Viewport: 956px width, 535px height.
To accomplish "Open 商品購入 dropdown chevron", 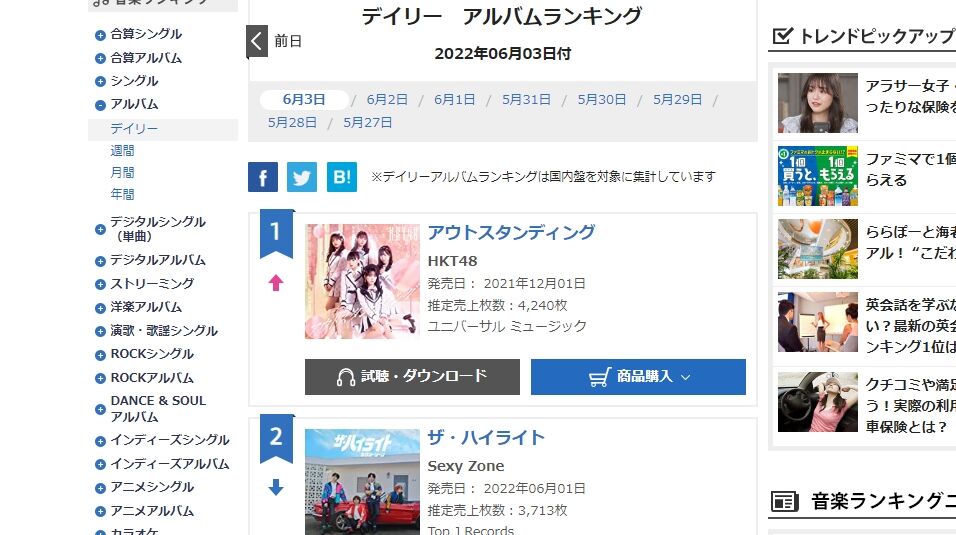I will pyautogui.click(x=685, y=377).
